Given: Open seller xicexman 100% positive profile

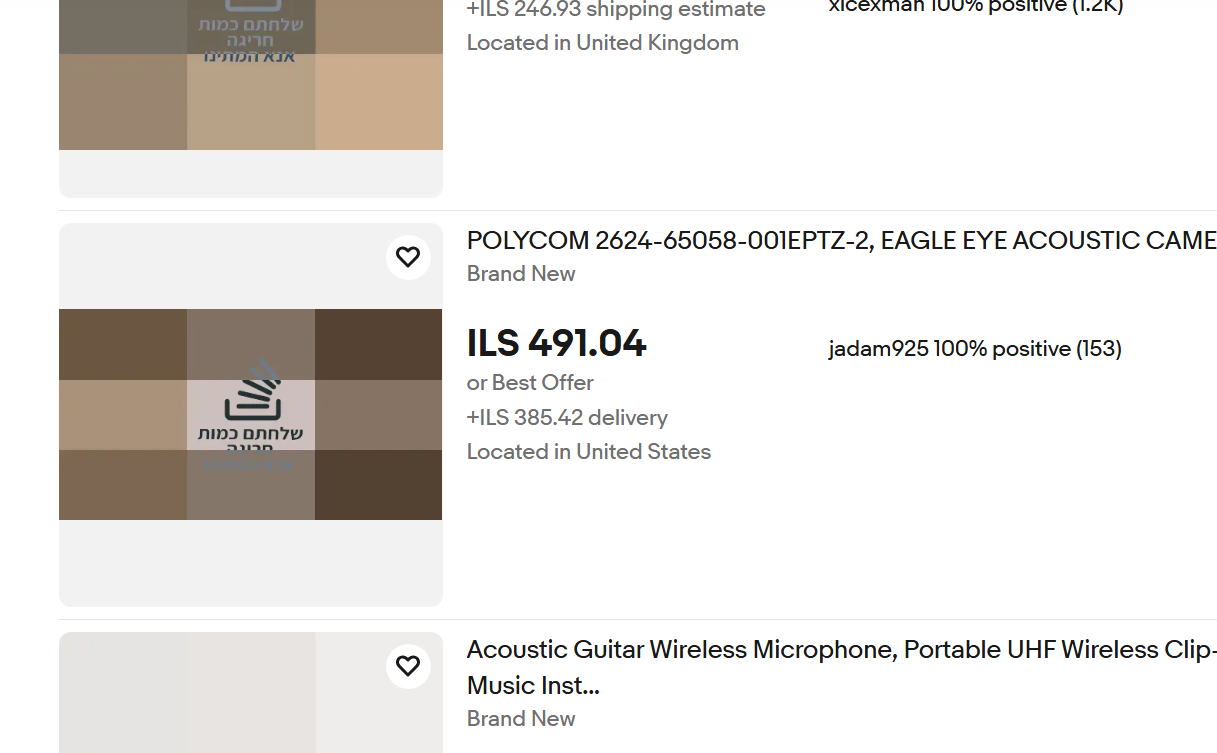Looking at the screenshot, I should pos(975,6).
